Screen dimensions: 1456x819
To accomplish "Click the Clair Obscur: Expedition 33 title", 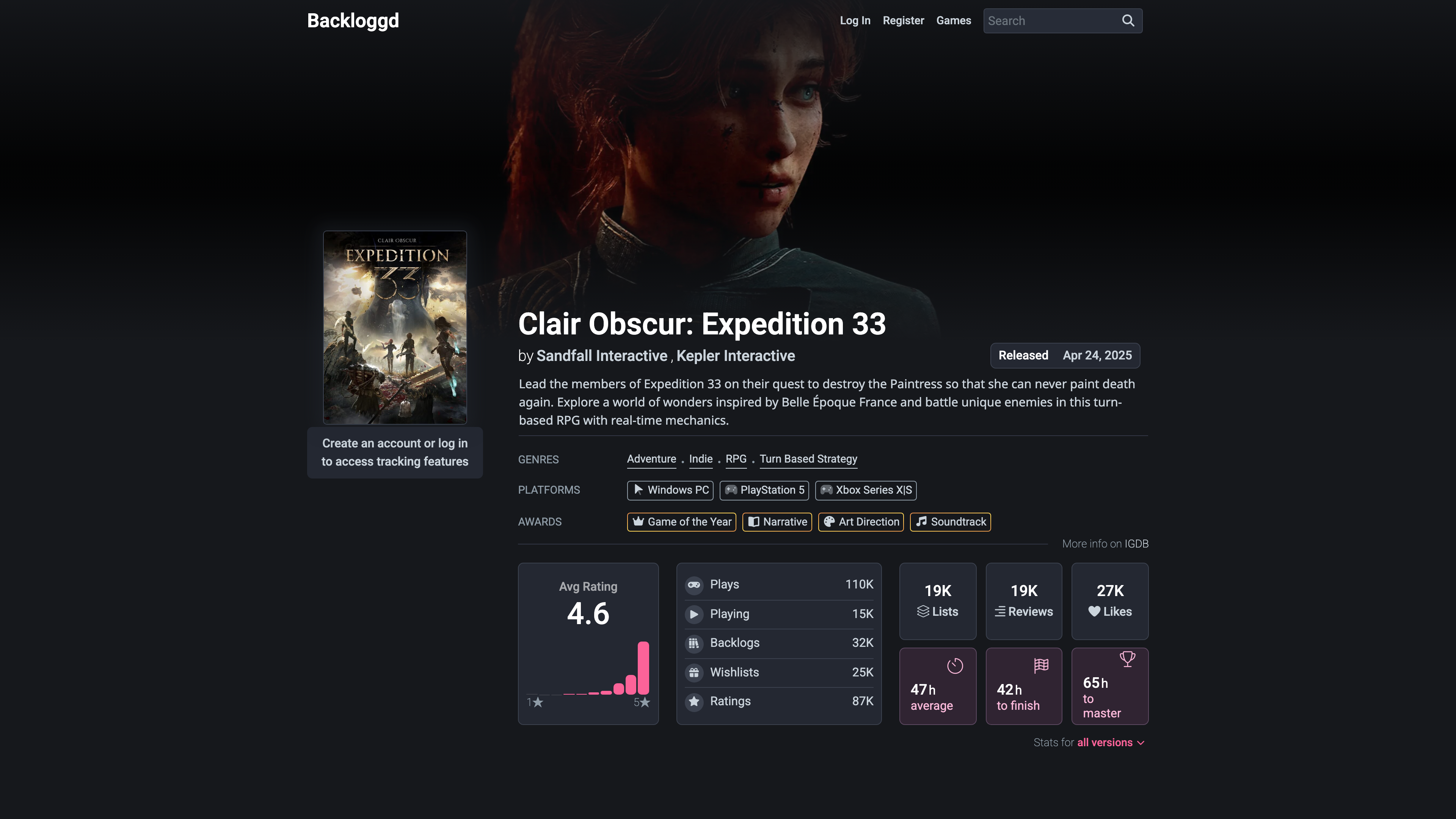I will [702, 325].
